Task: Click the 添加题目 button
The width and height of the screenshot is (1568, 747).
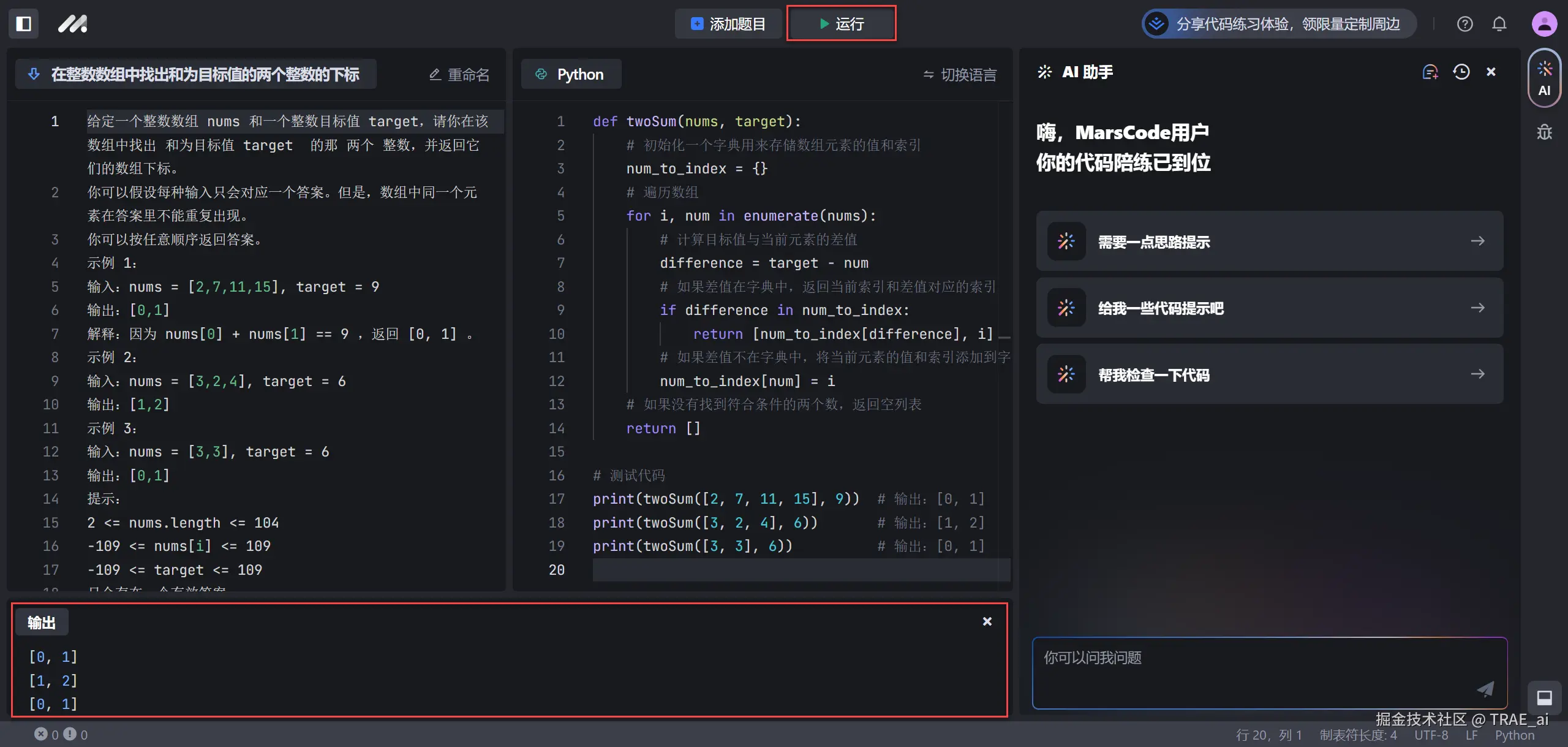Action: [x=728, y=24]
